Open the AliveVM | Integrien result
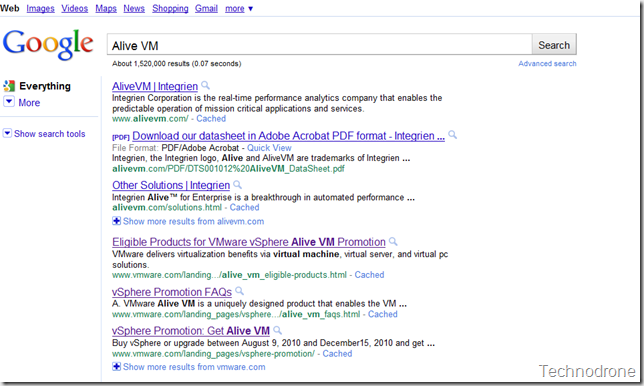644x386 pixels. click(155, 86)
